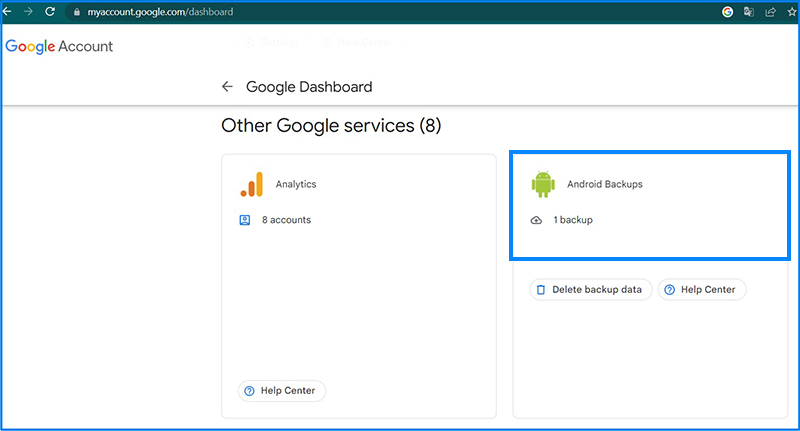Click the Other Google services (8) heading
The width and height of the screenshot is (800, 431).
pos(331,125)
